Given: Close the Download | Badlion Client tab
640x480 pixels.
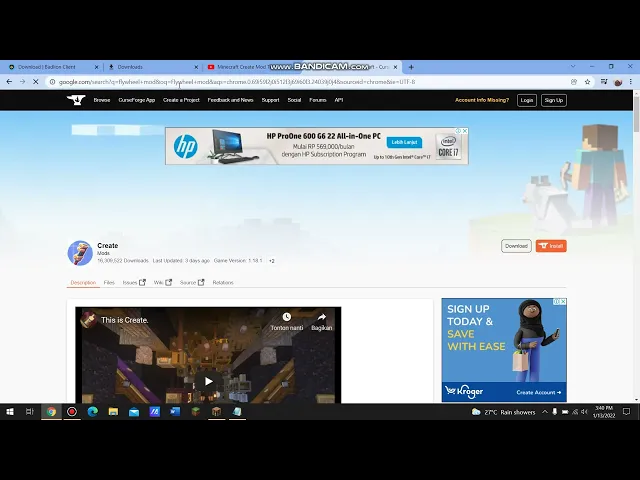Looking at the screenshot, I should click(x=96, y=67).
